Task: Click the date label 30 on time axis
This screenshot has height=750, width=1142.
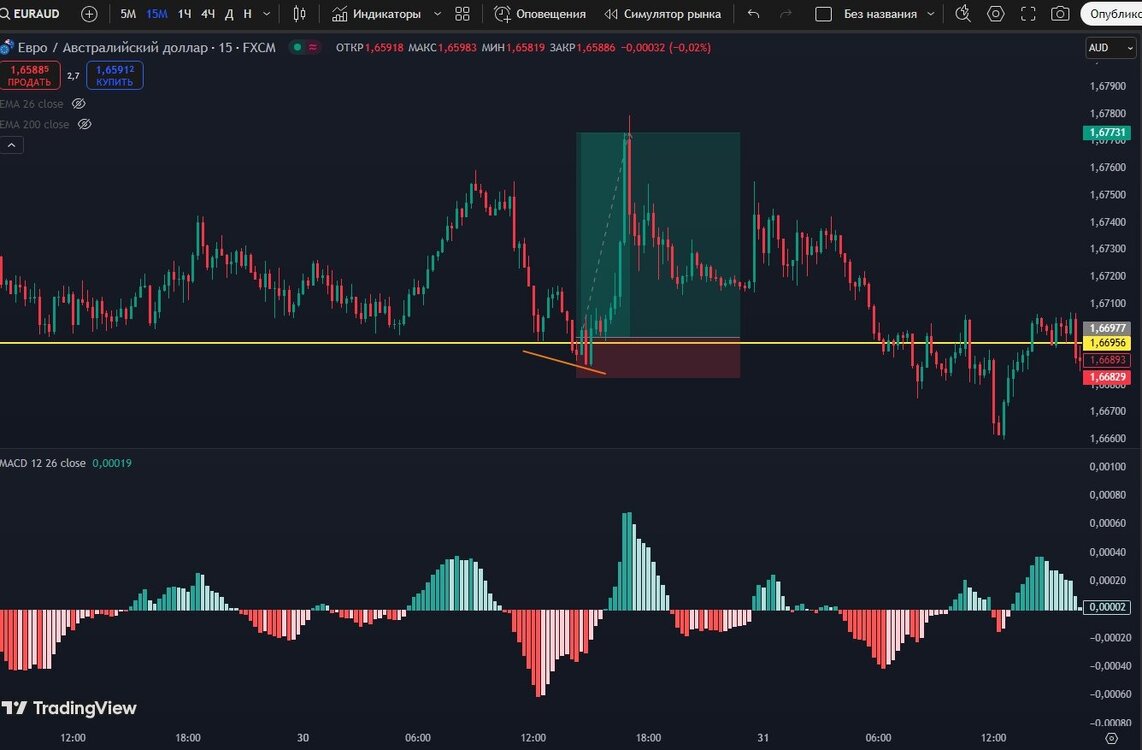Action: (x=303, y=738)
